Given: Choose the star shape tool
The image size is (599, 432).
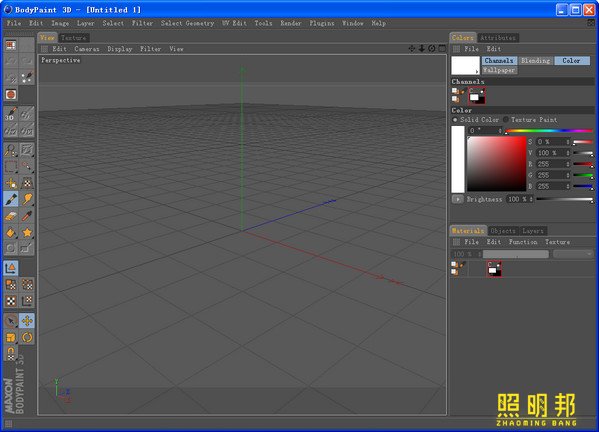Looking at the screenshot, I should click(x=27, y=233).
